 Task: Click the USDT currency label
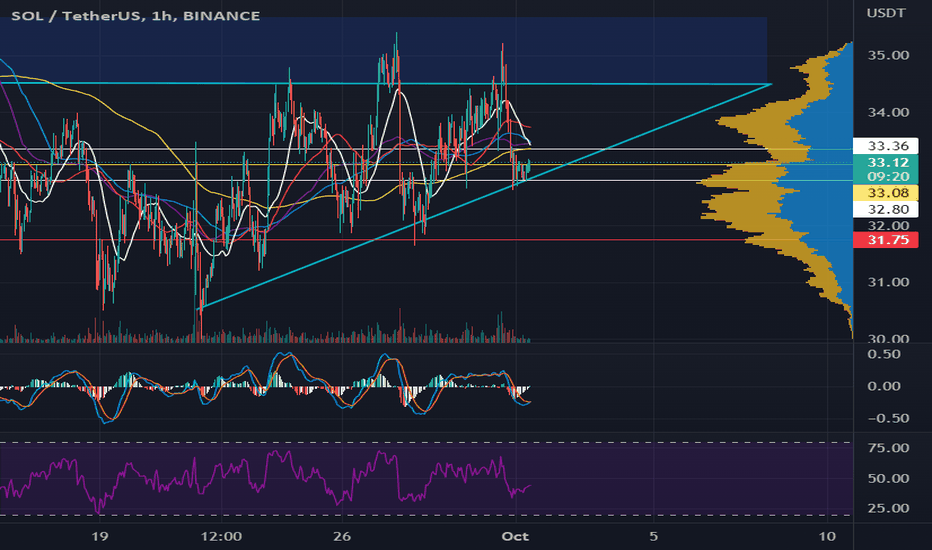click(x=886, y=13)
